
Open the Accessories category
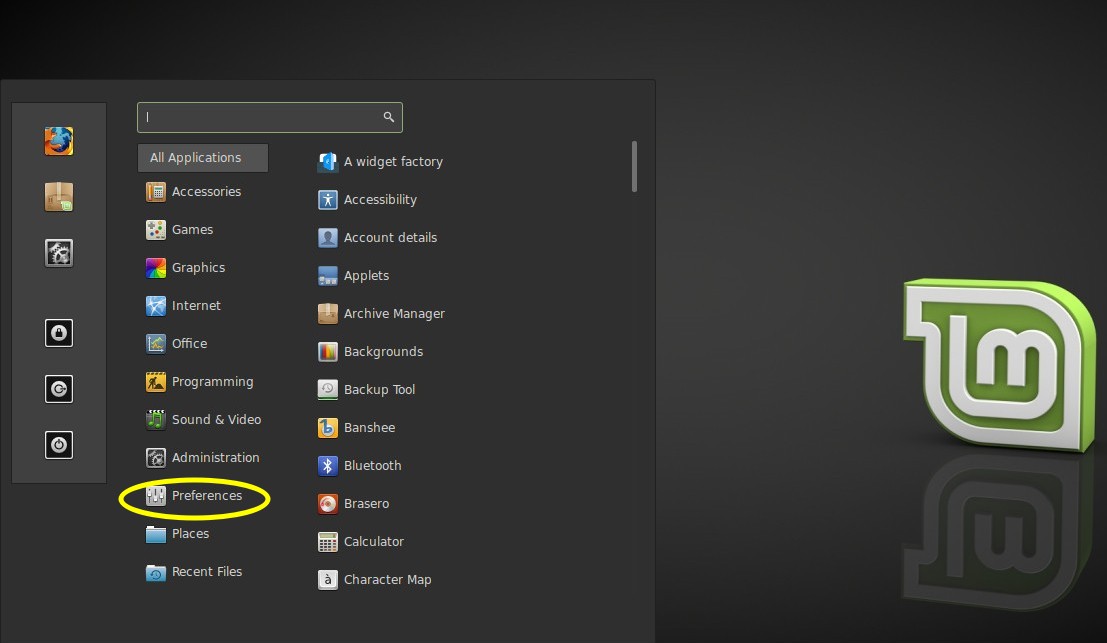[x=193, y=191]
